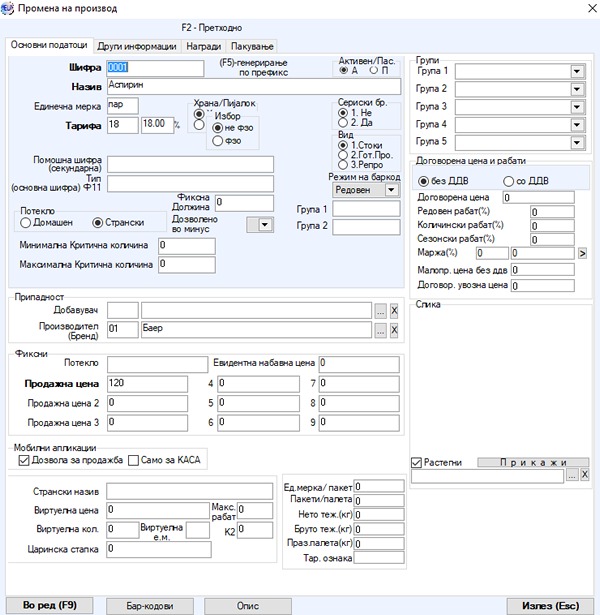The height and width of the screenshot is (615, 600).
Task: Open the Режим на баркод dropdown
Action: click(x=391, y=190)
